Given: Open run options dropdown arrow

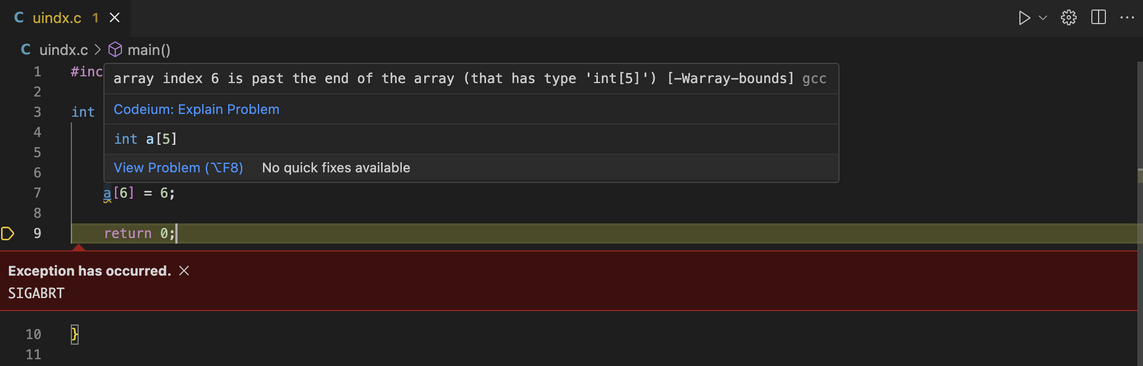Looking at the screenshot, I should coord(1042,17).
